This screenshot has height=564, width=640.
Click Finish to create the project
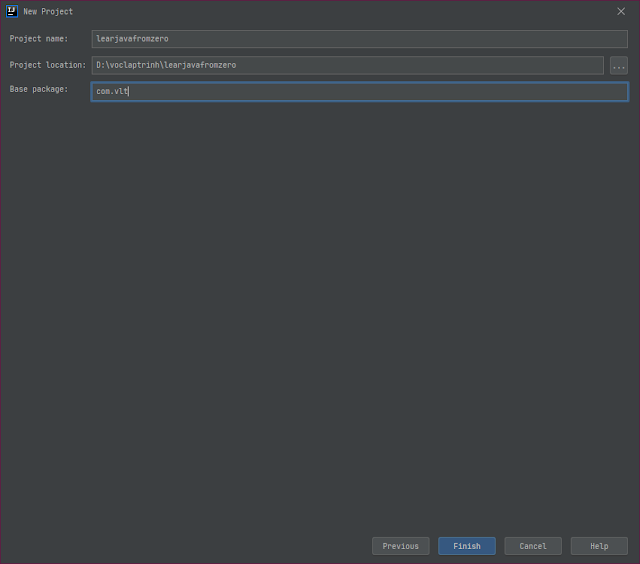click(467, 546)
